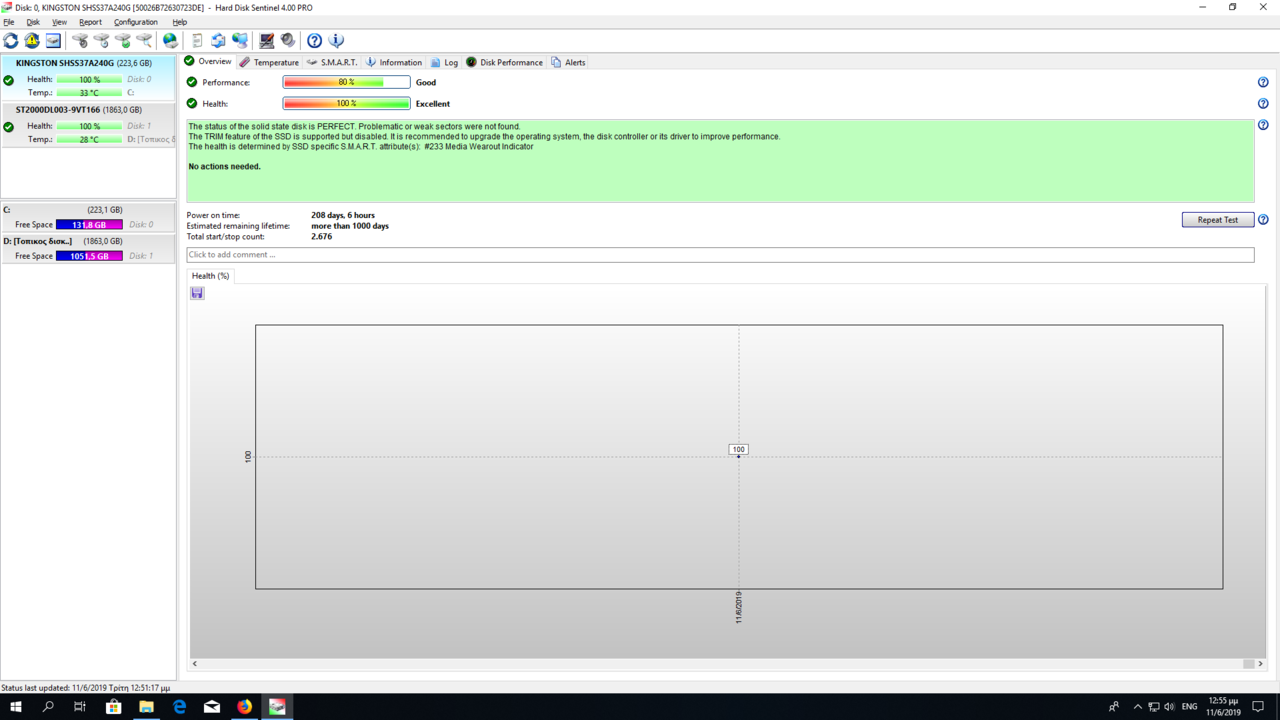1280x720 pixels.
Task: Select the Health (%) graph tab
Action: point(210,276)
